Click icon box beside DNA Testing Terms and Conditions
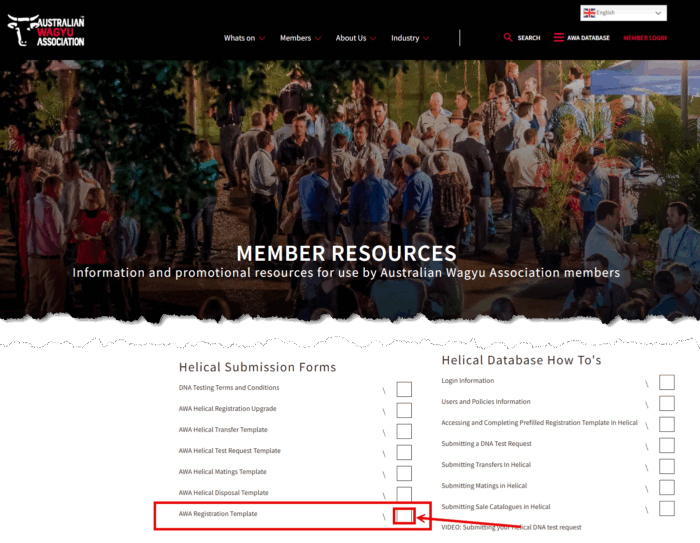700x543 pixels. pos(404,389)
